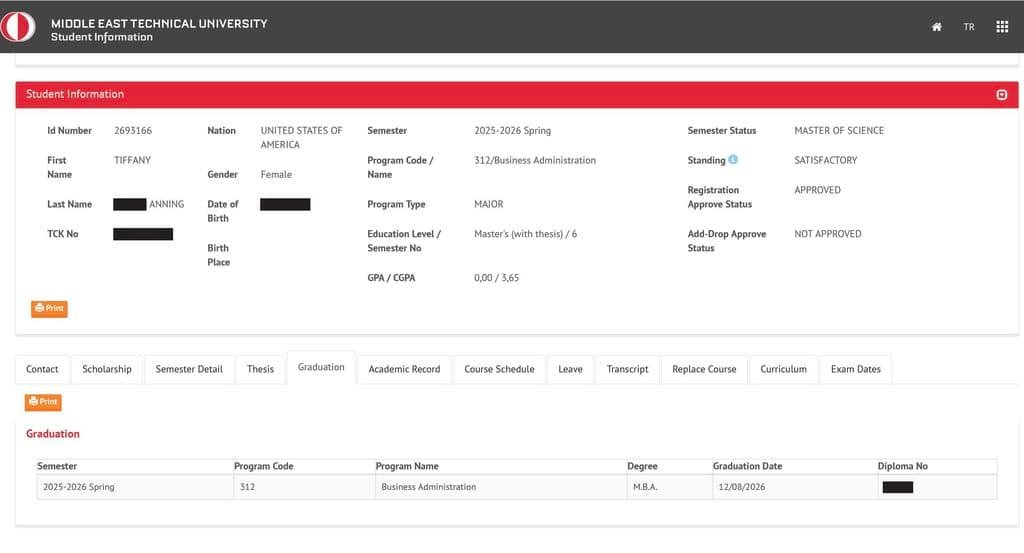Click 'MIDDLE EAST TECHNICAL UNIVERSITY' title
The width and height of the screenshot is (1024, 553).
point(159,24)
